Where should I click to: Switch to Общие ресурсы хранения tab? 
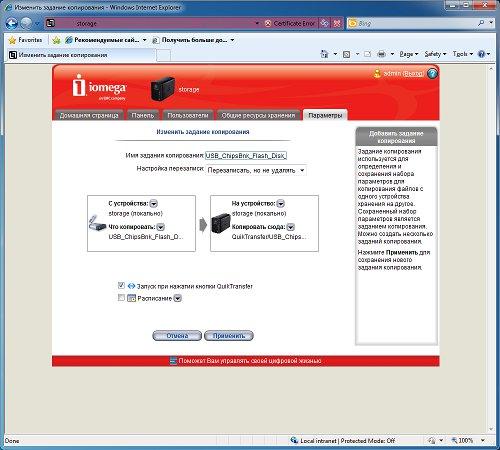point(258,115)
